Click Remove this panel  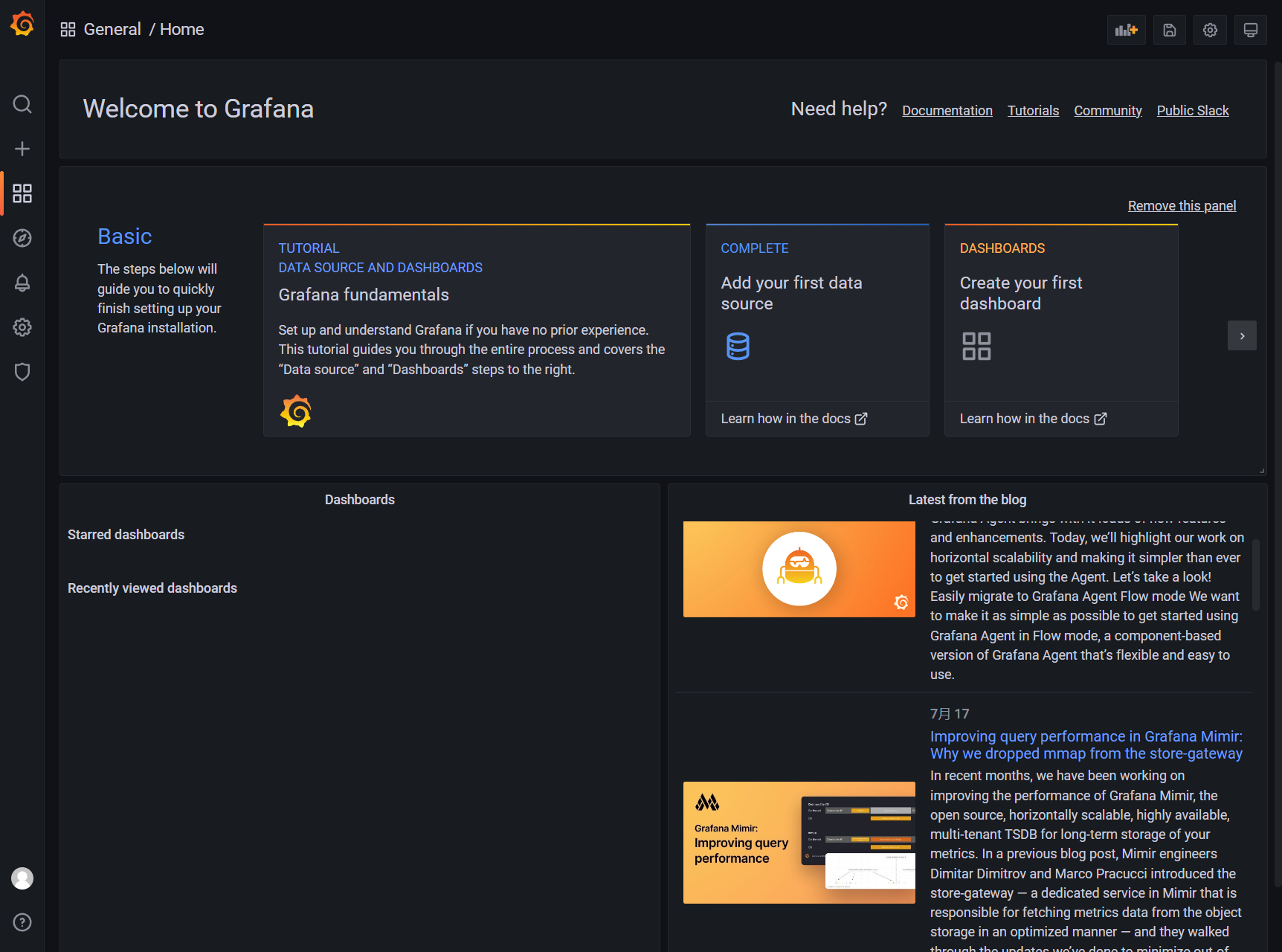click(1182, 206)
